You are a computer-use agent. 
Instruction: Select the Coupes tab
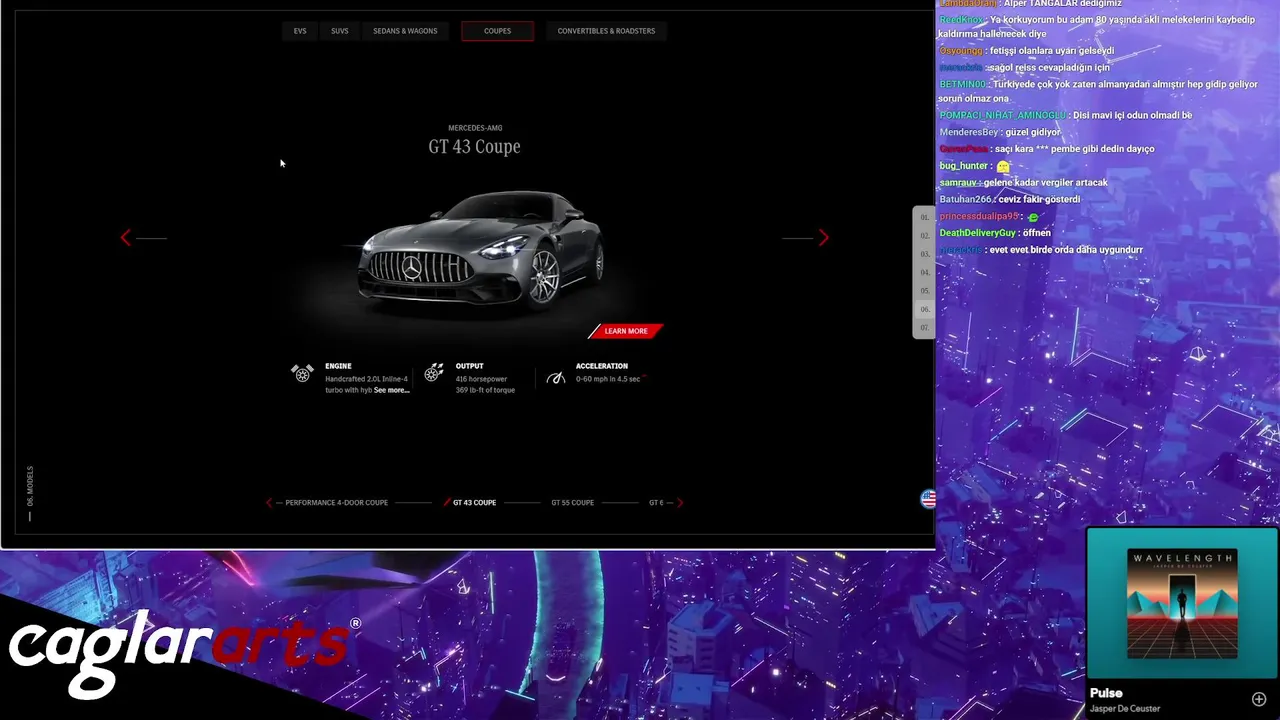coord(497,31)
